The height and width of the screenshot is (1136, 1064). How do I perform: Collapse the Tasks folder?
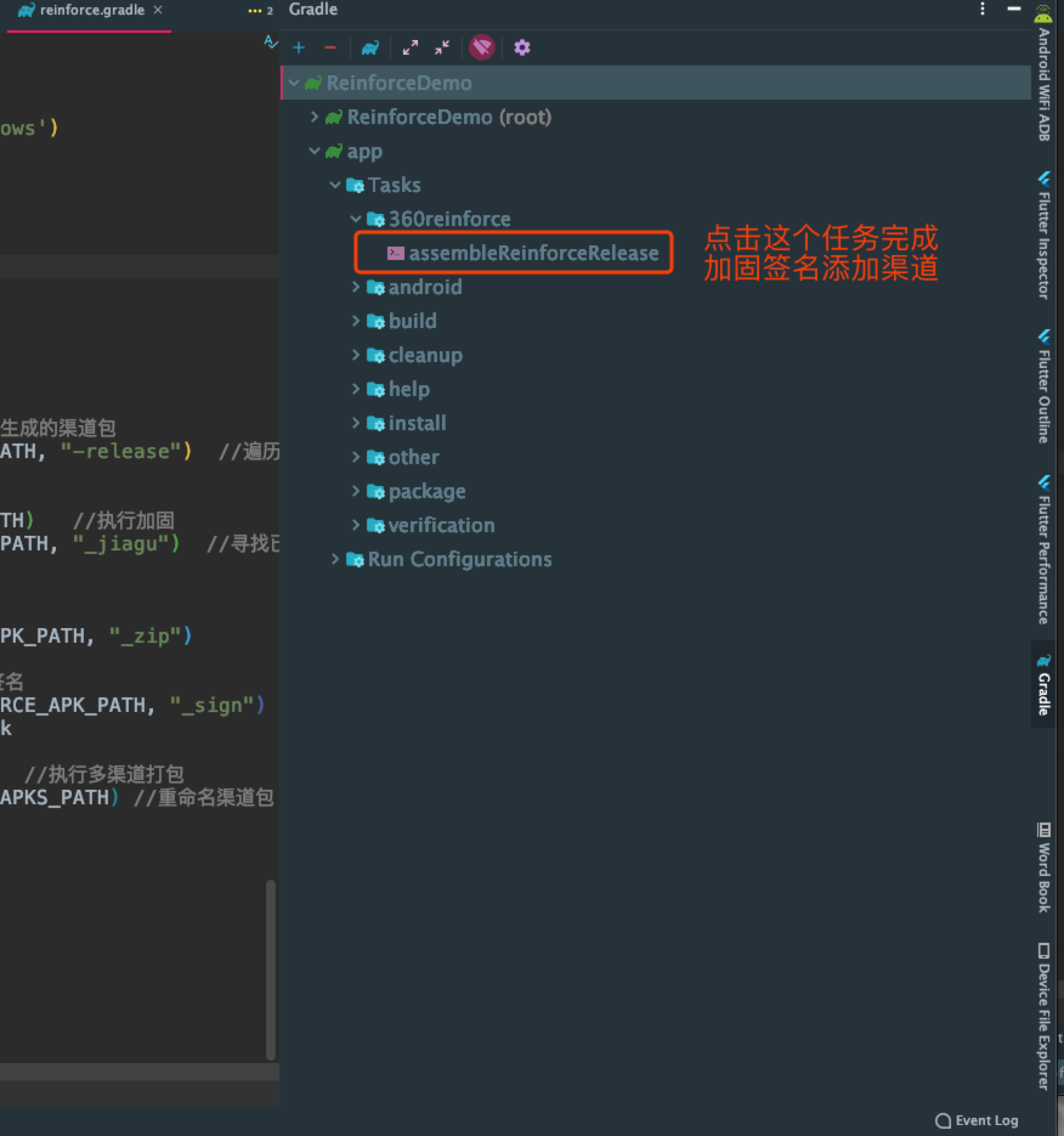click(x=335, y=185)
